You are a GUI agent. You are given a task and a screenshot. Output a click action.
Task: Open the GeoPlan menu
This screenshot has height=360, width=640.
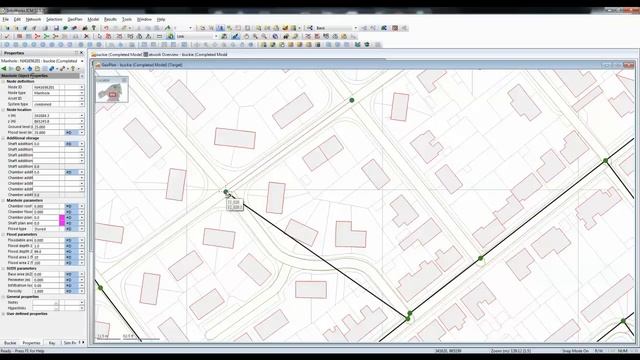tap(75, 19)
